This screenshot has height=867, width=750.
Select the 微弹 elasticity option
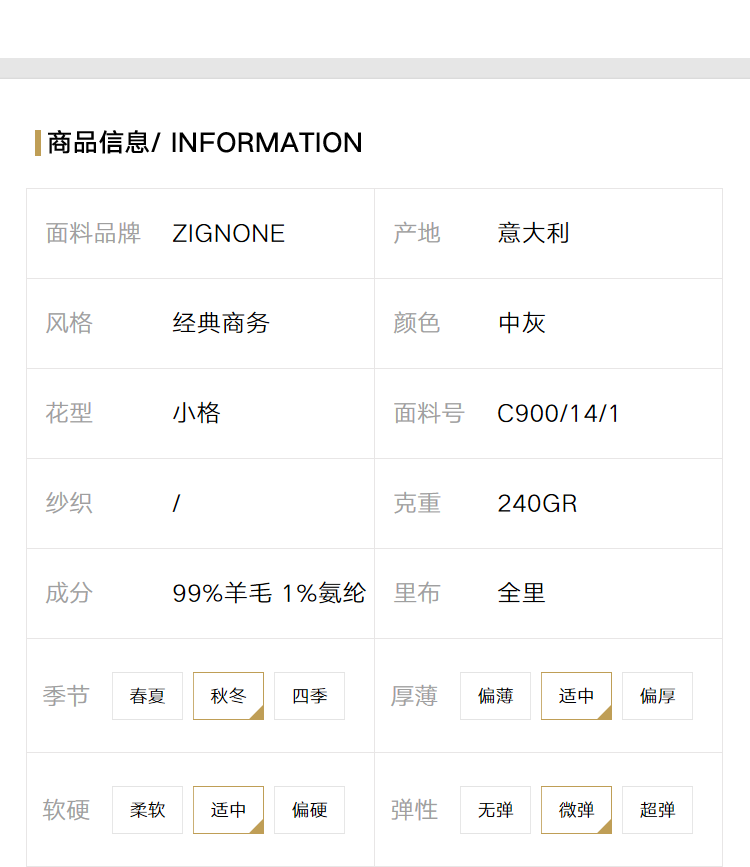(576, 810)
